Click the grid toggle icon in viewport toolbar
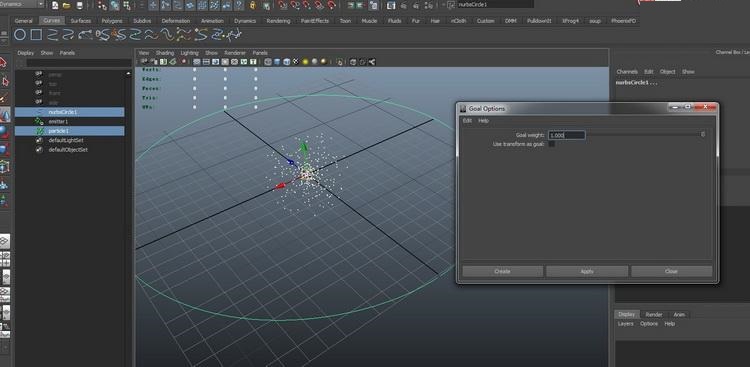The image size is (750, 367). (x=197, y=62)
